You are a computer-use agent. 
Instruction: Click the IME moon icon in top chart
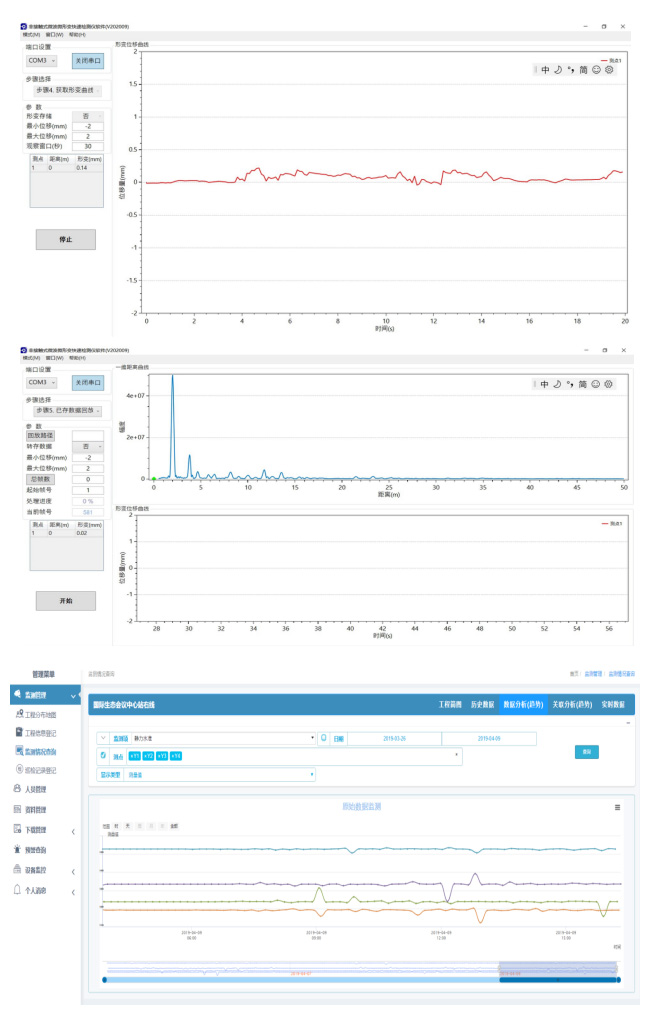558,70
